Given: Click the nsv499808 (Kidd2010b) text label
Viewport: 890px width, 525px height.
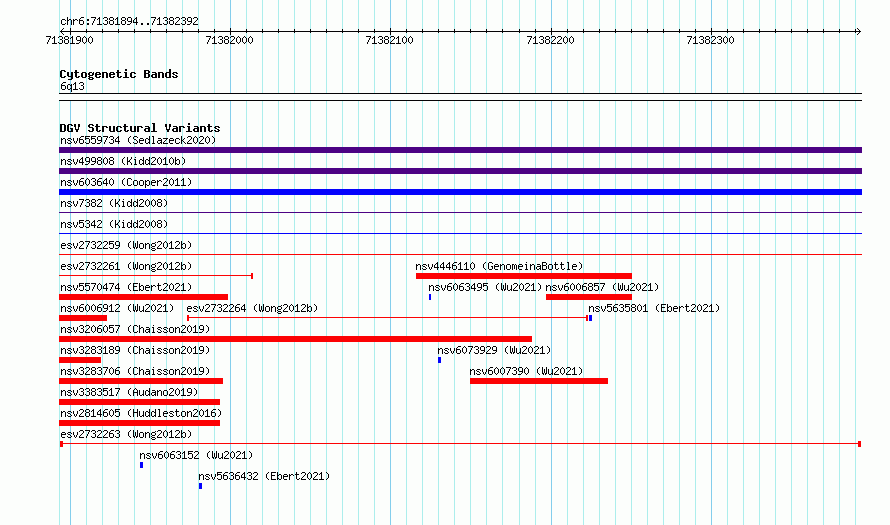Looking at the screenshot, I should [x=123, y=161].
